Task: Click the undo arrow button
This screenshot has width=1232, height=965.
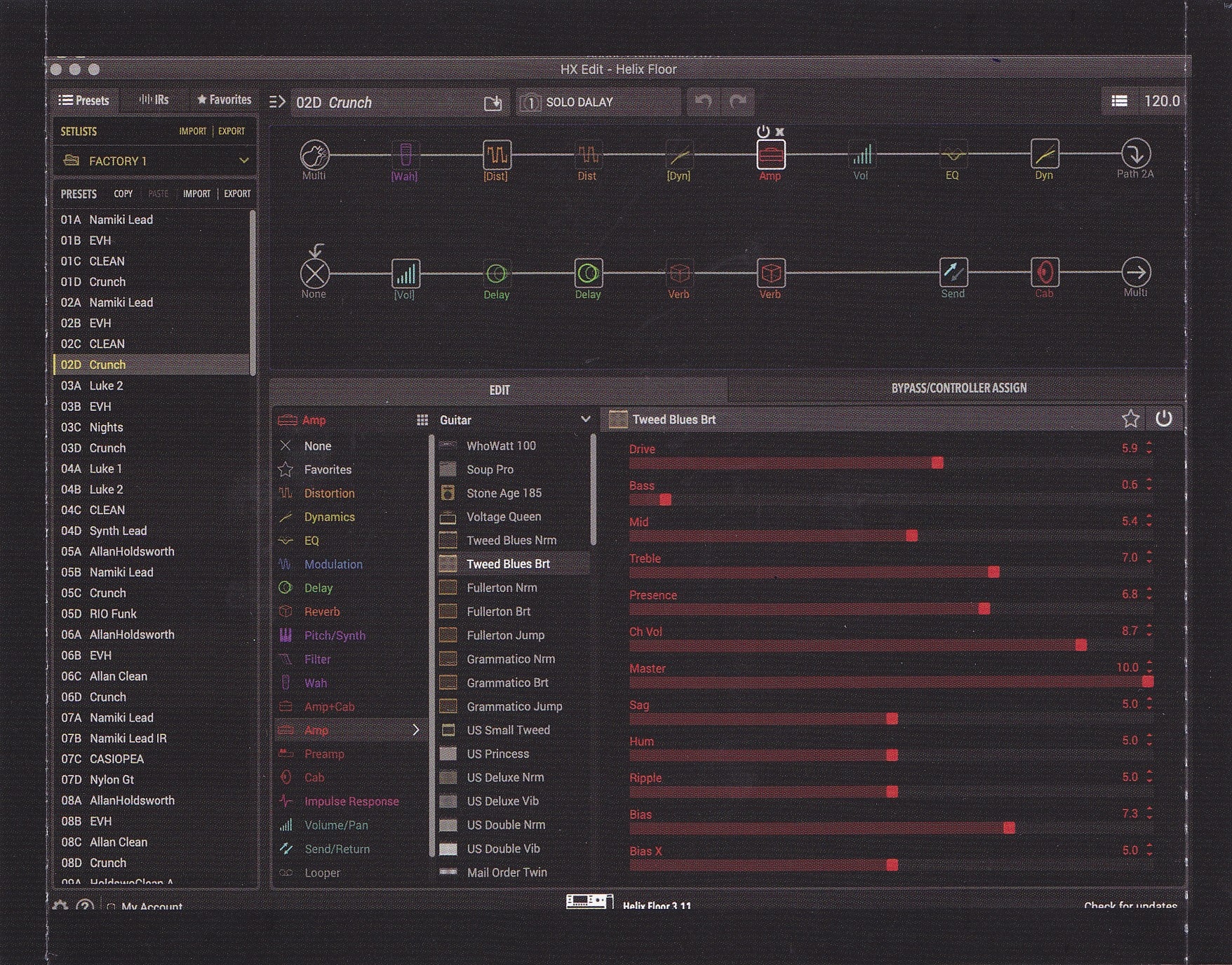Action: [x=703, y=102]
